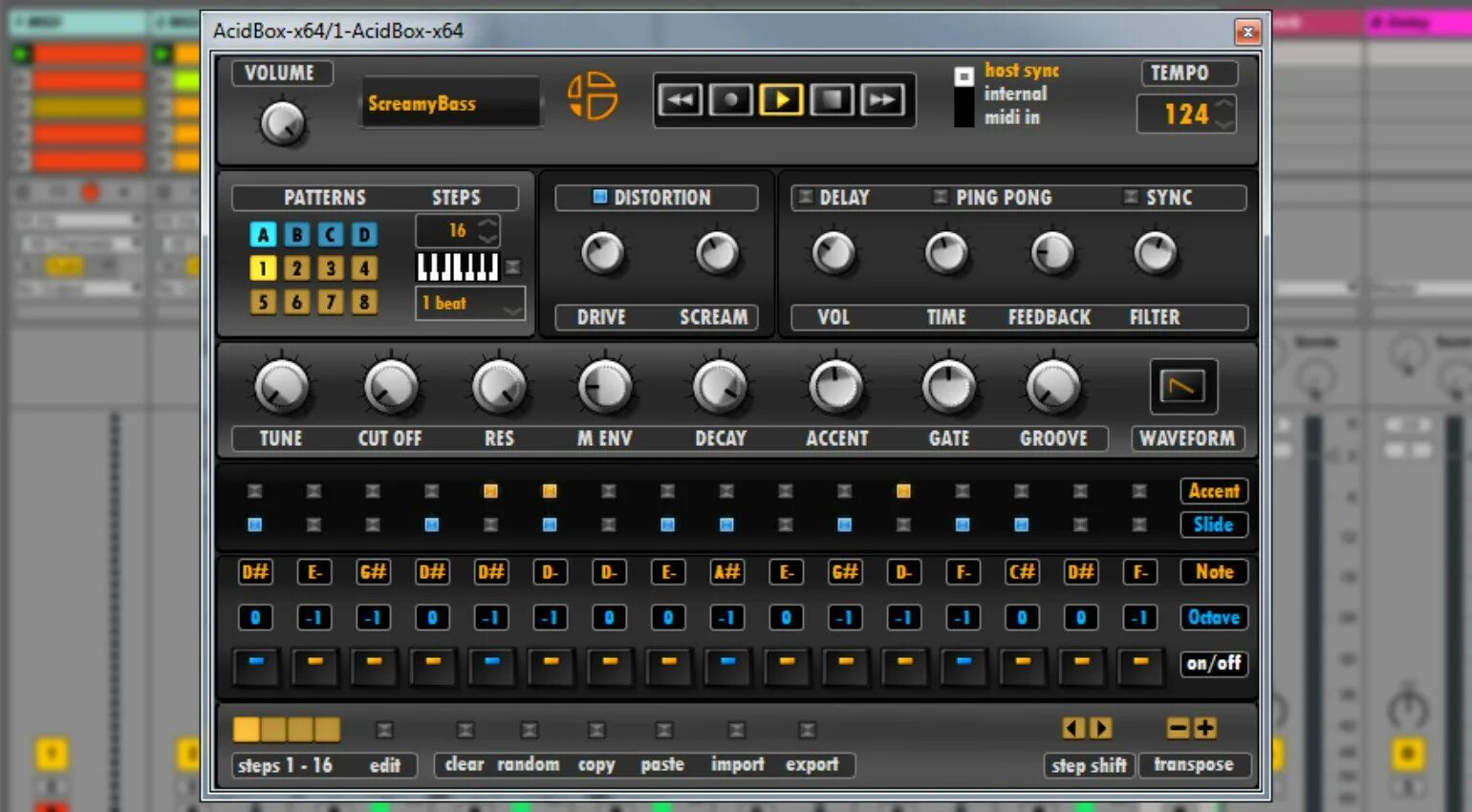Enable the Ping Pong checkbox
The width and height of the screenshot is (1472, 812).
(941, 197)
